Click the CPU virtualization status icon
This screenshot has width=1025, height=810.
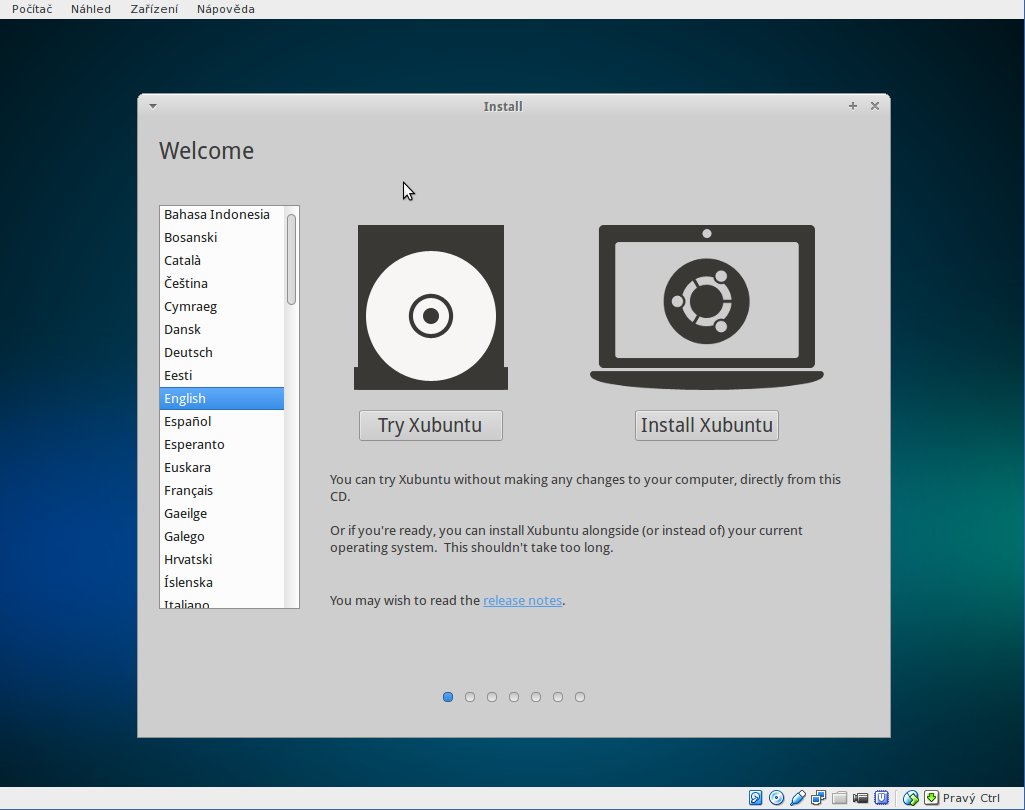pos(882,798)
